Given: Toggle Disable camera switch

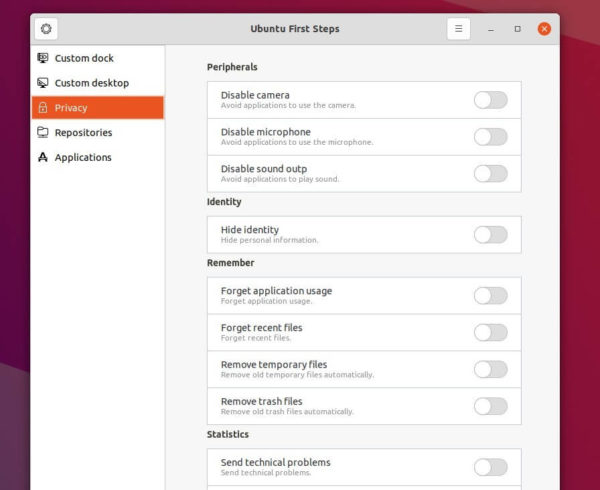Looking at the screenshot, I should pyautogui.click(x=491, y=100).
